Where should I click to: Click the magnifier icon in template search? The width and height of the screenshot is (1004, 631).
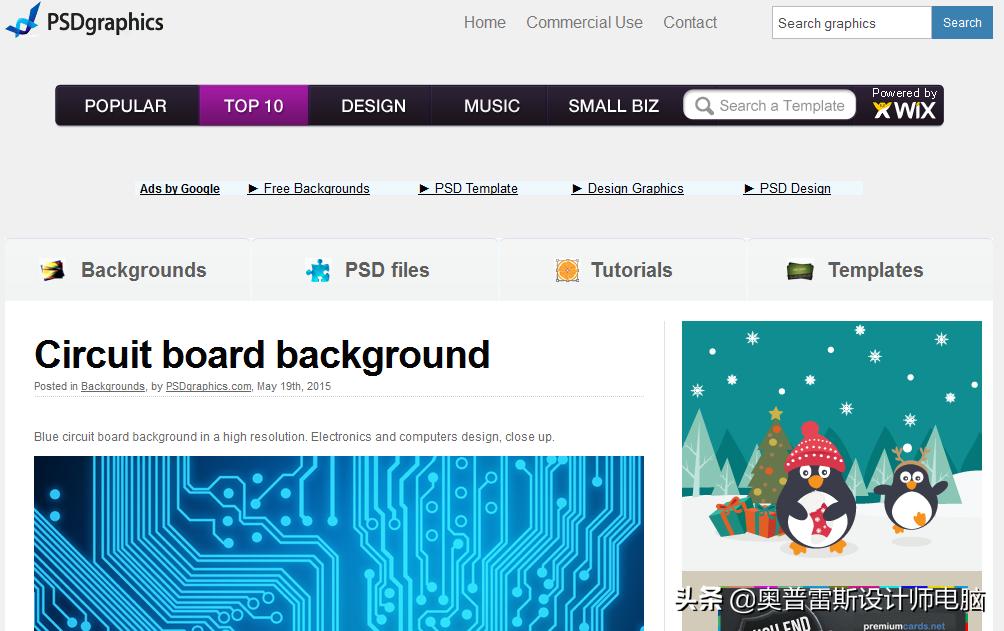pos(704,106)
